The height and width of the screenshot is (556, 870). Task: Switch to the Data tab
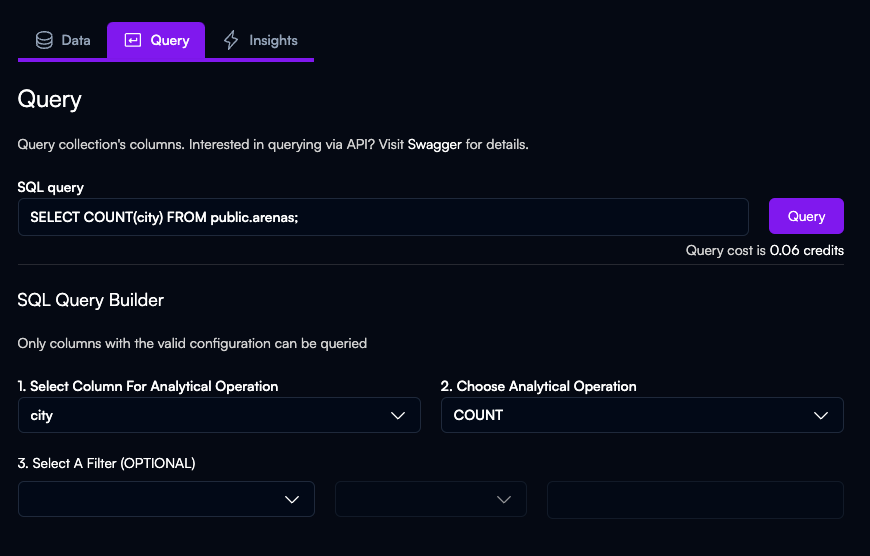click(63, 40)
